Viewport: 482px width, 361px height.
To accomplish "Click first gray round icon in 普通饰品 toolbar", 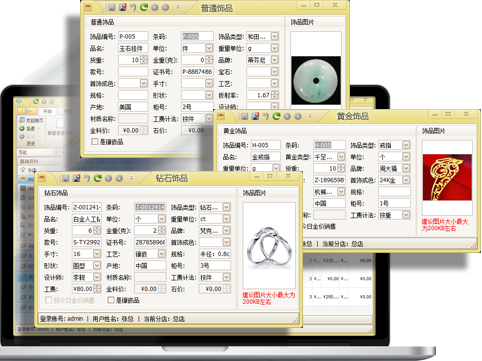I will [x=155, y=7].
